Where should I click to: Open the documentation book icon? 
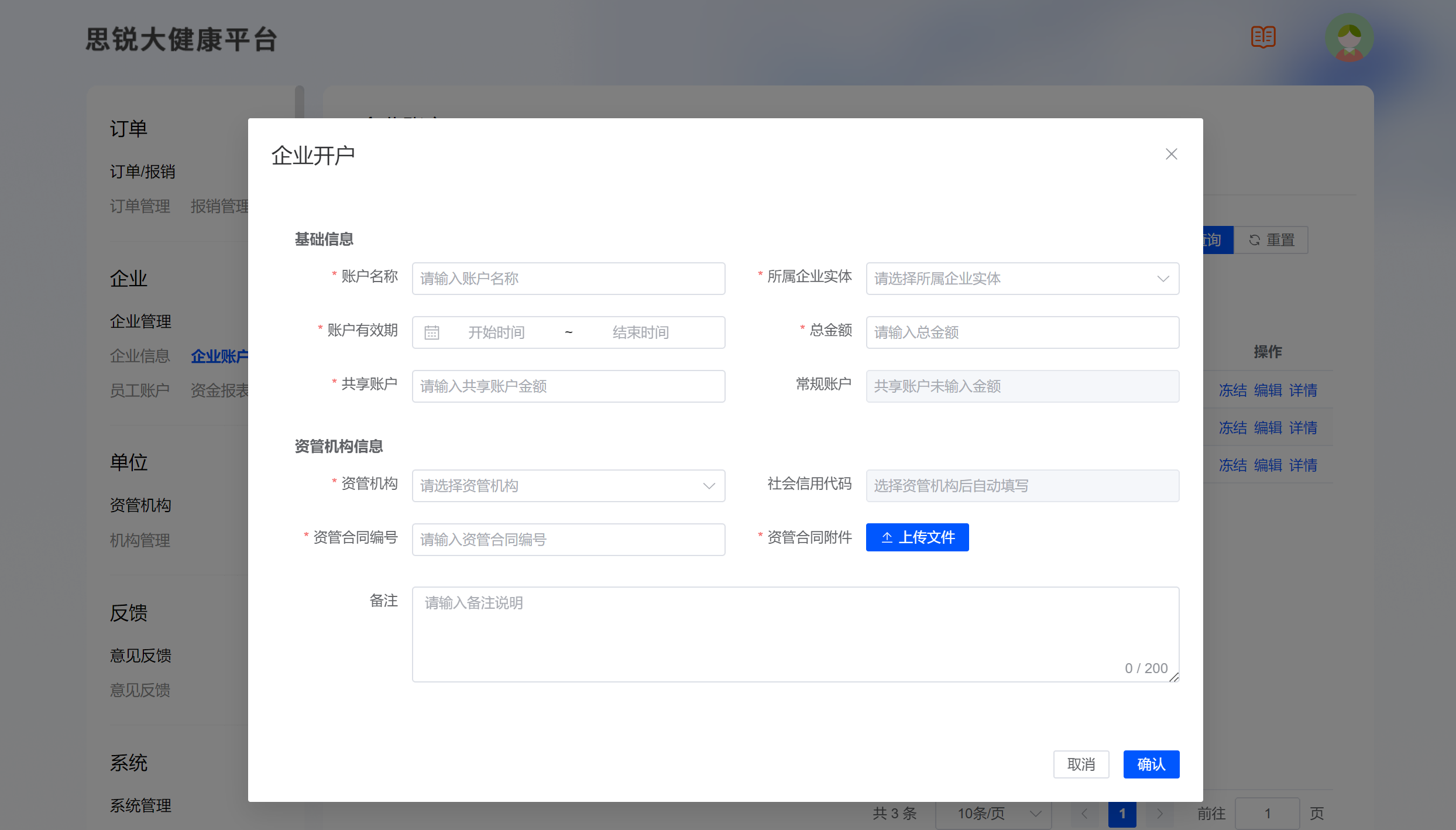click(1263, 37)
